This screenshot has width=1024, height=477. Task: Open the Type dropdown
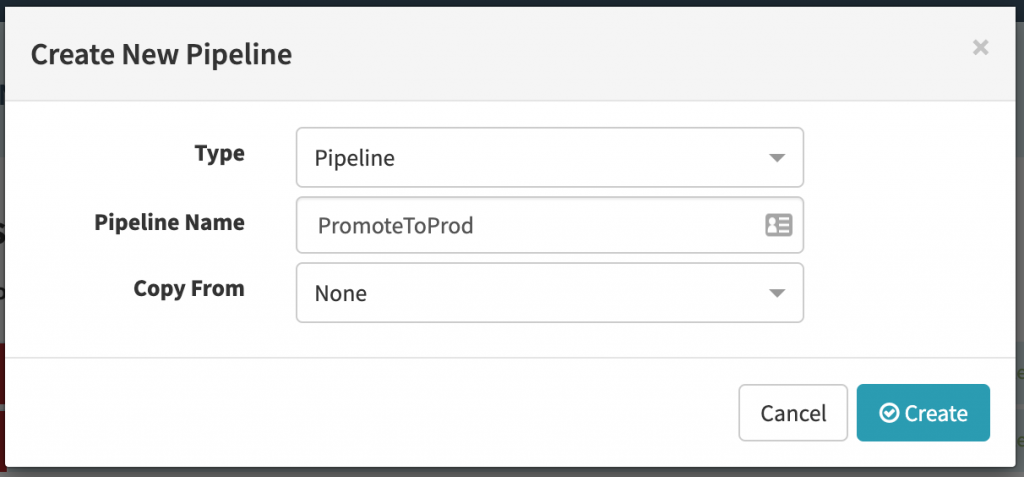click(549, 158)
